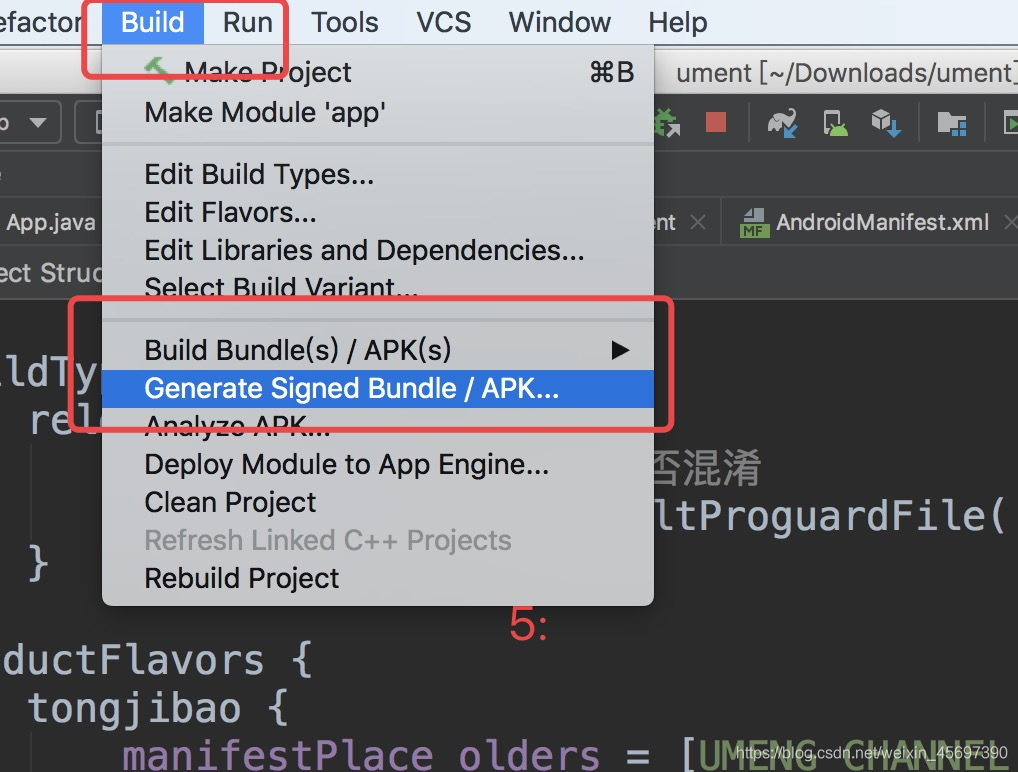Select Build Bundle(s) / APK(s) menu entry
1018x772 pixels.
[x=378, y=351]
